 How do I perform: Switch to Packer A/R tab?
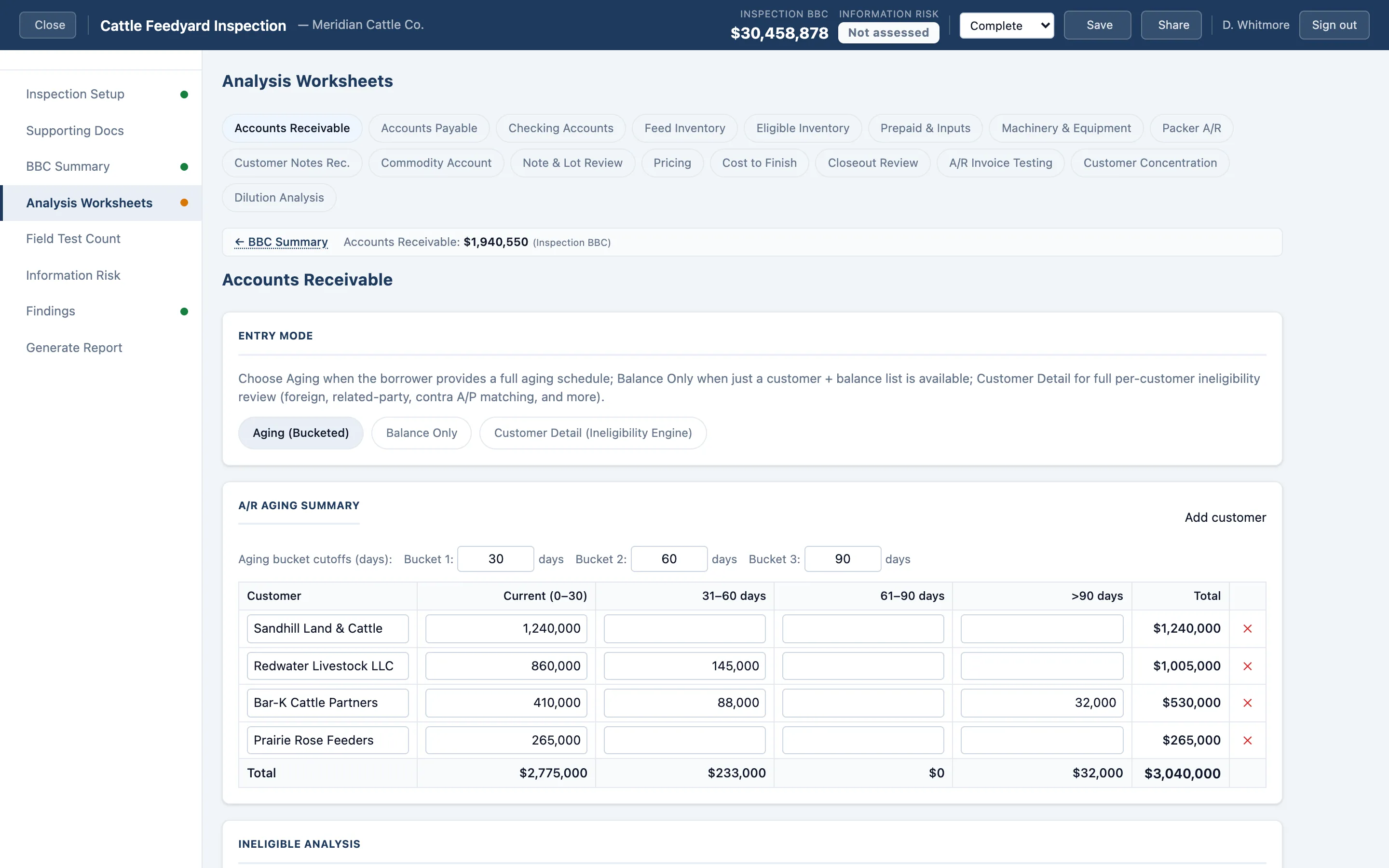pos(1192,128)
